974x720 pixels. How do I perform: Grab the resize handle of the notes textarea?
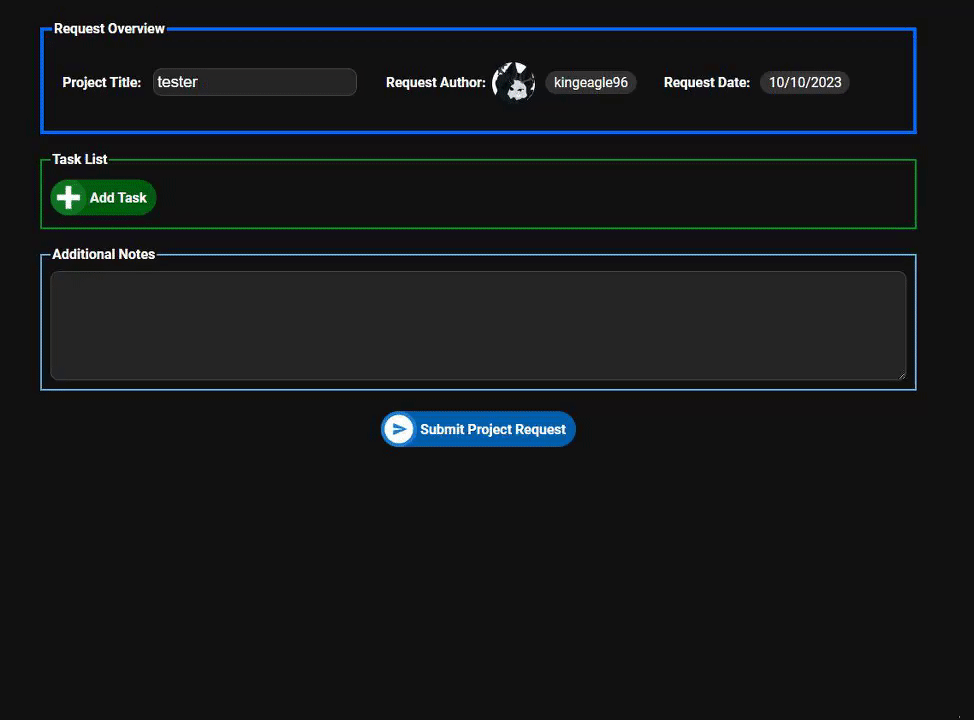(901, 375)
